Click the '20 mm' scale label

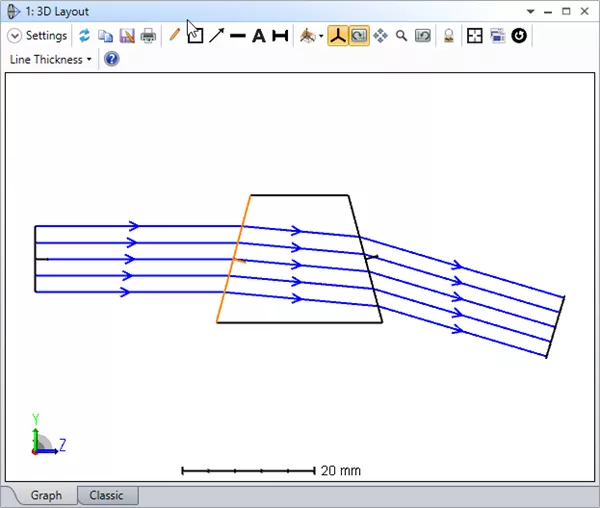pos(341,471)
